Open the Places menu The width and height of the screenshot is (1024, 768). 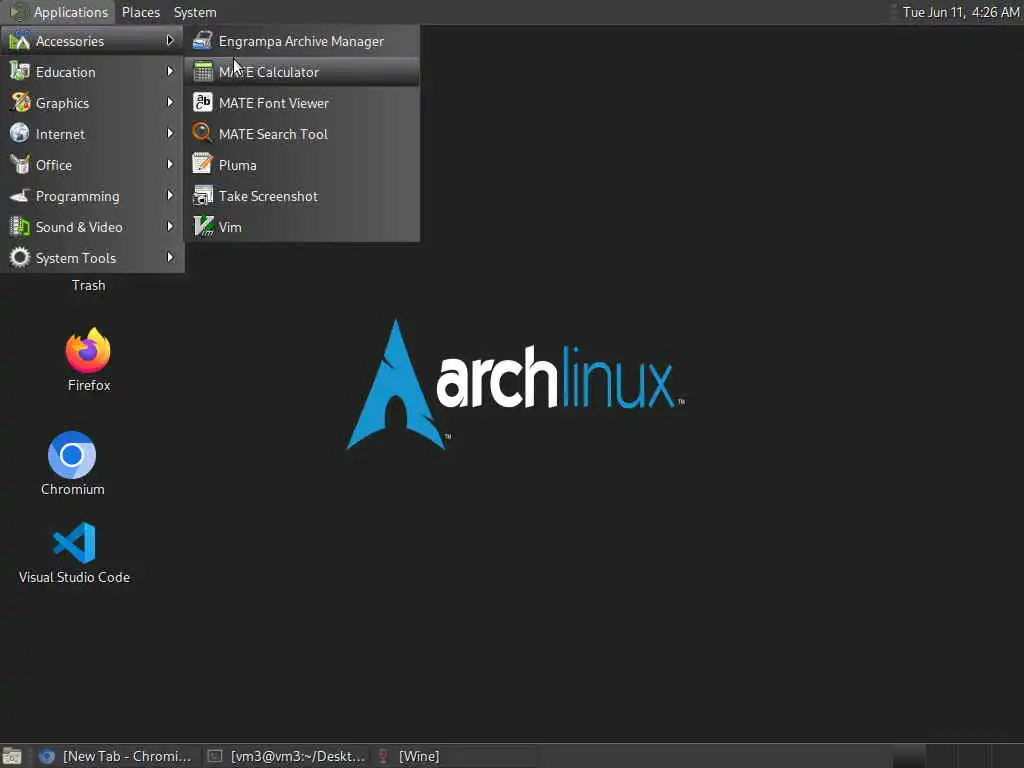tap(140, 12)
